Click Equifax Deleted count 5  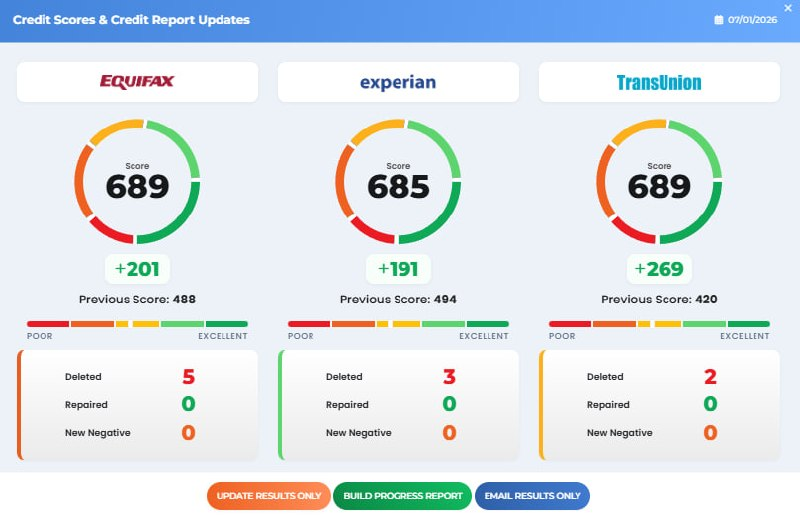188,377
